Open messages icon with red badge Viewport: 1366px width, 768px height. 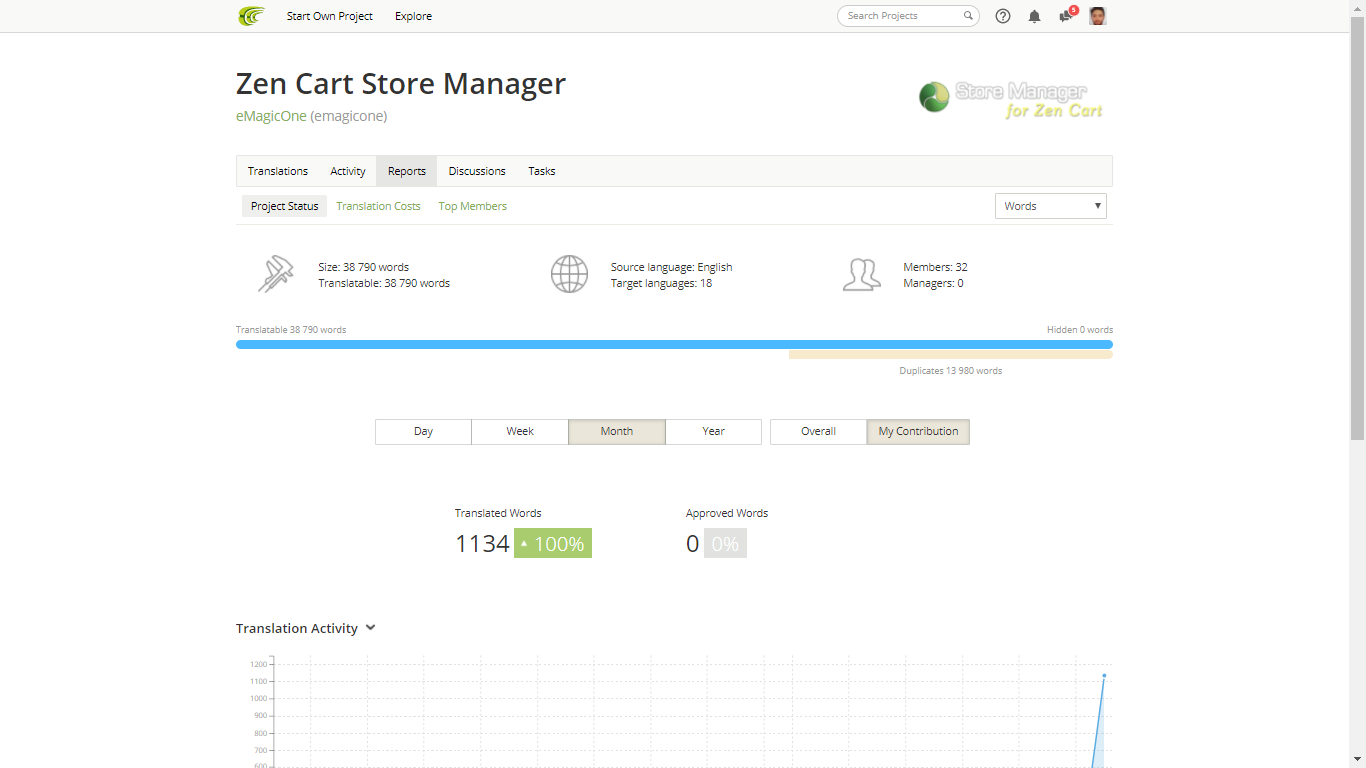point(1066,16)
